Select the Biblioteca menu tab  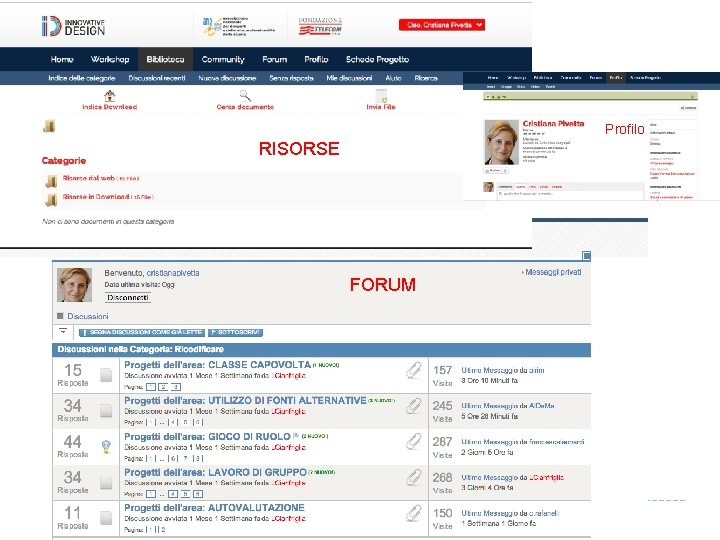(165, 59)
